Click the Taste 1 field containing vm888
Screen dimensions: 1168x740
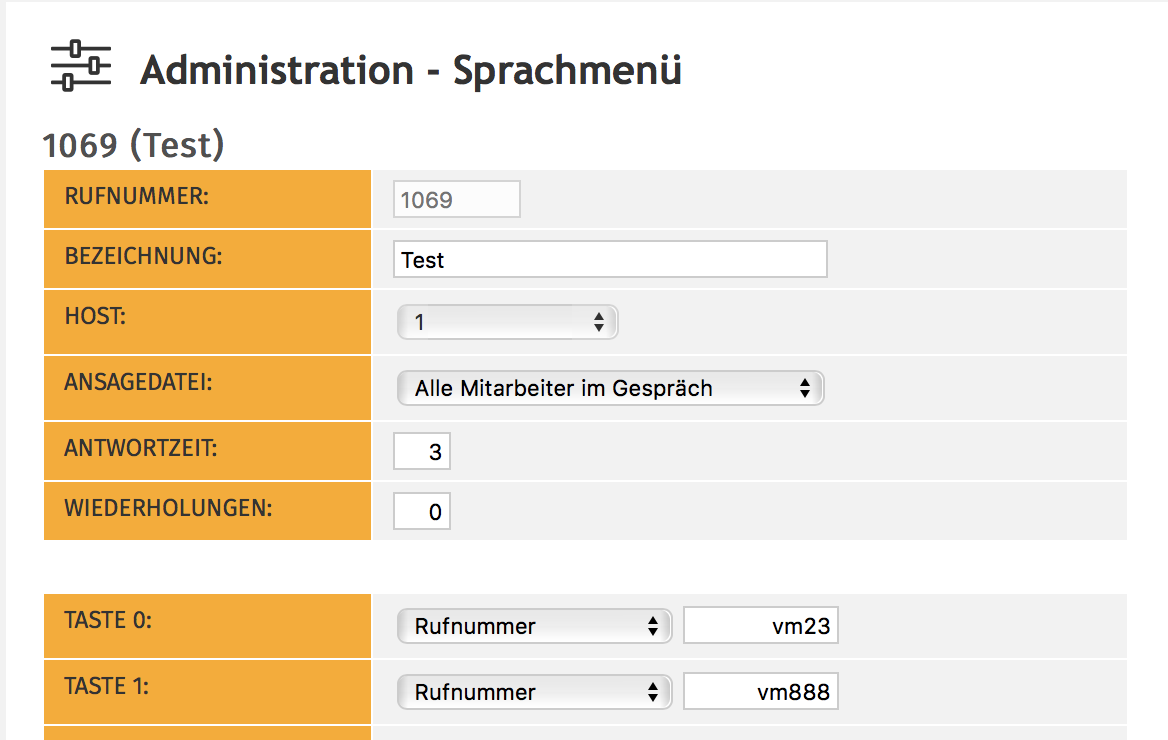click(760, 691)
